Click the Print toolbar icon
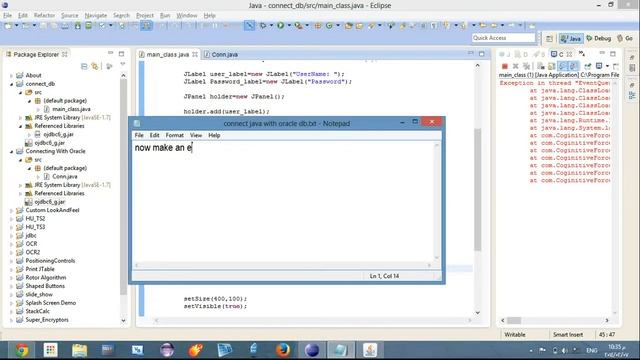This screenshot has height=360, width=640. point(65,26)
